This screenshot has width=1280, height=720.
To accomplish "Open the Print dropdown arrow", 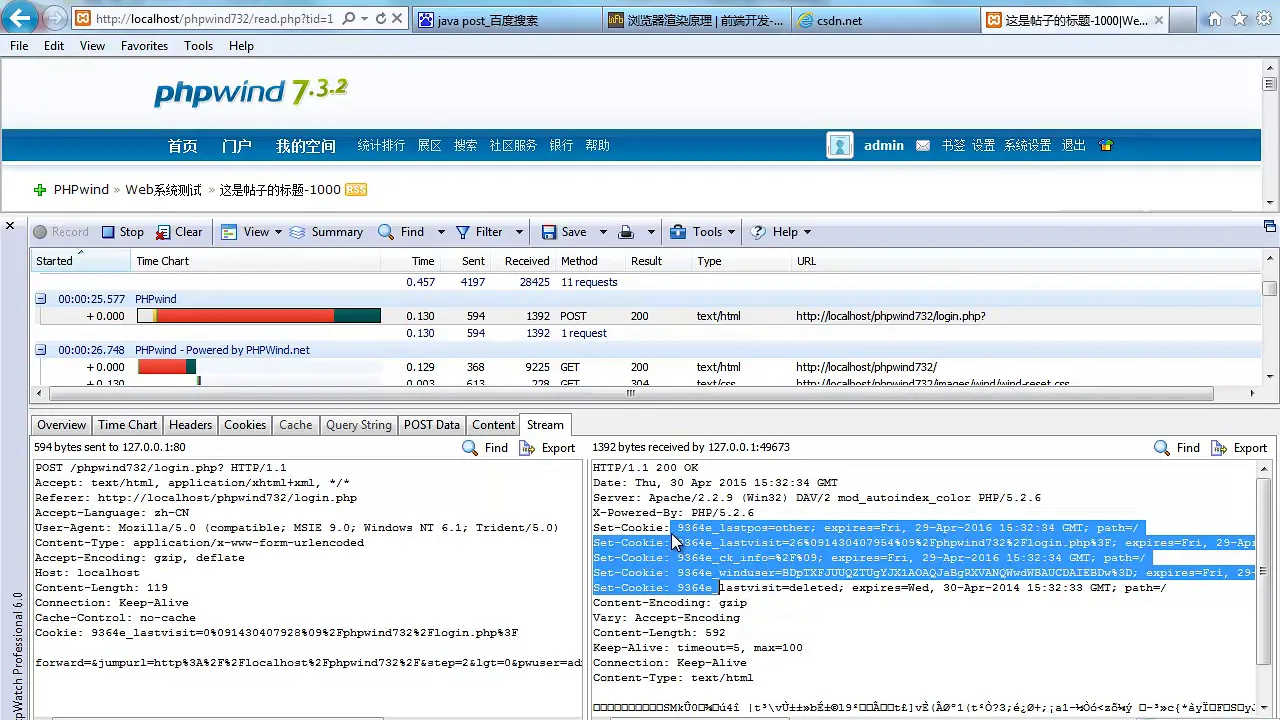I will [650, 232].
